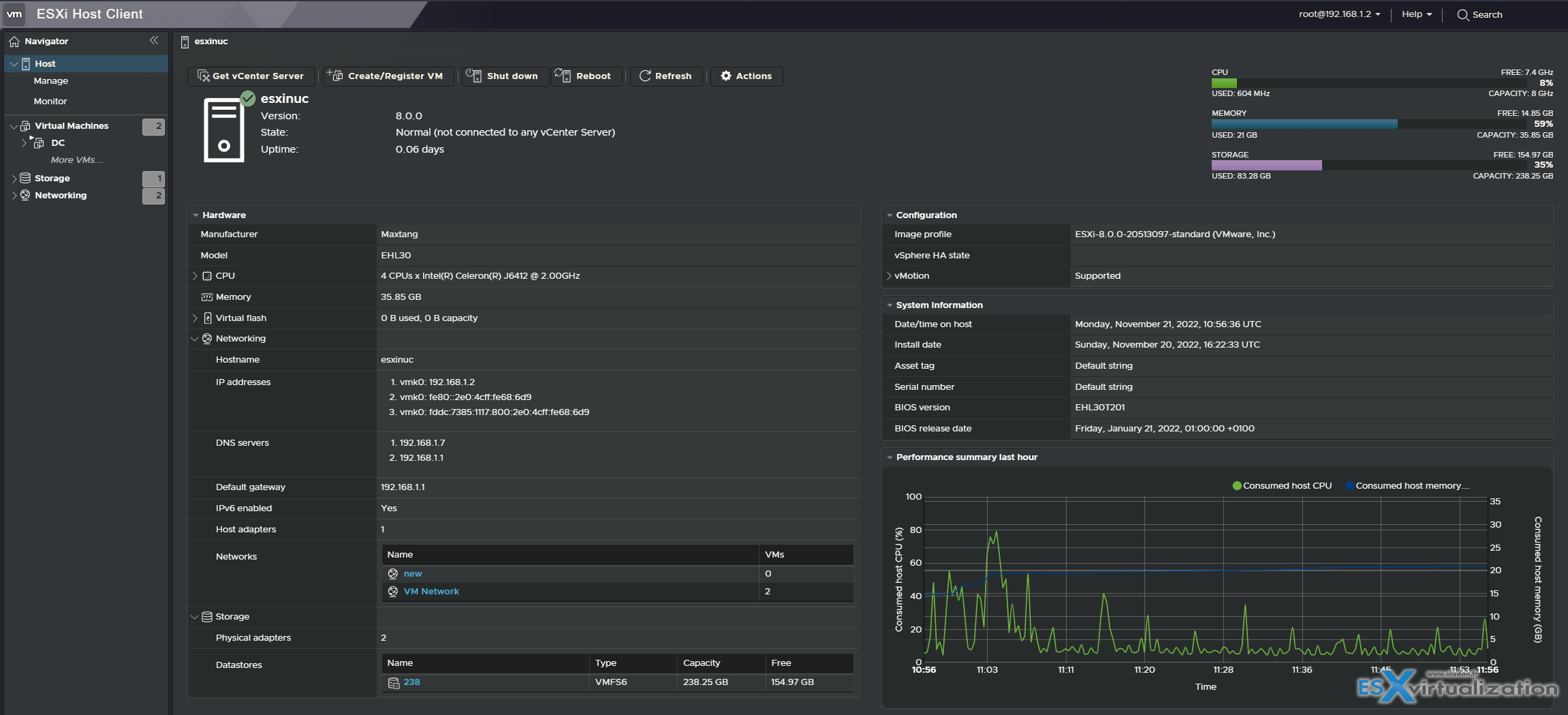Click the Networking globe icon in Navigator
Image resolution: width=1568 pixels, height=715 pixels.
25,195
